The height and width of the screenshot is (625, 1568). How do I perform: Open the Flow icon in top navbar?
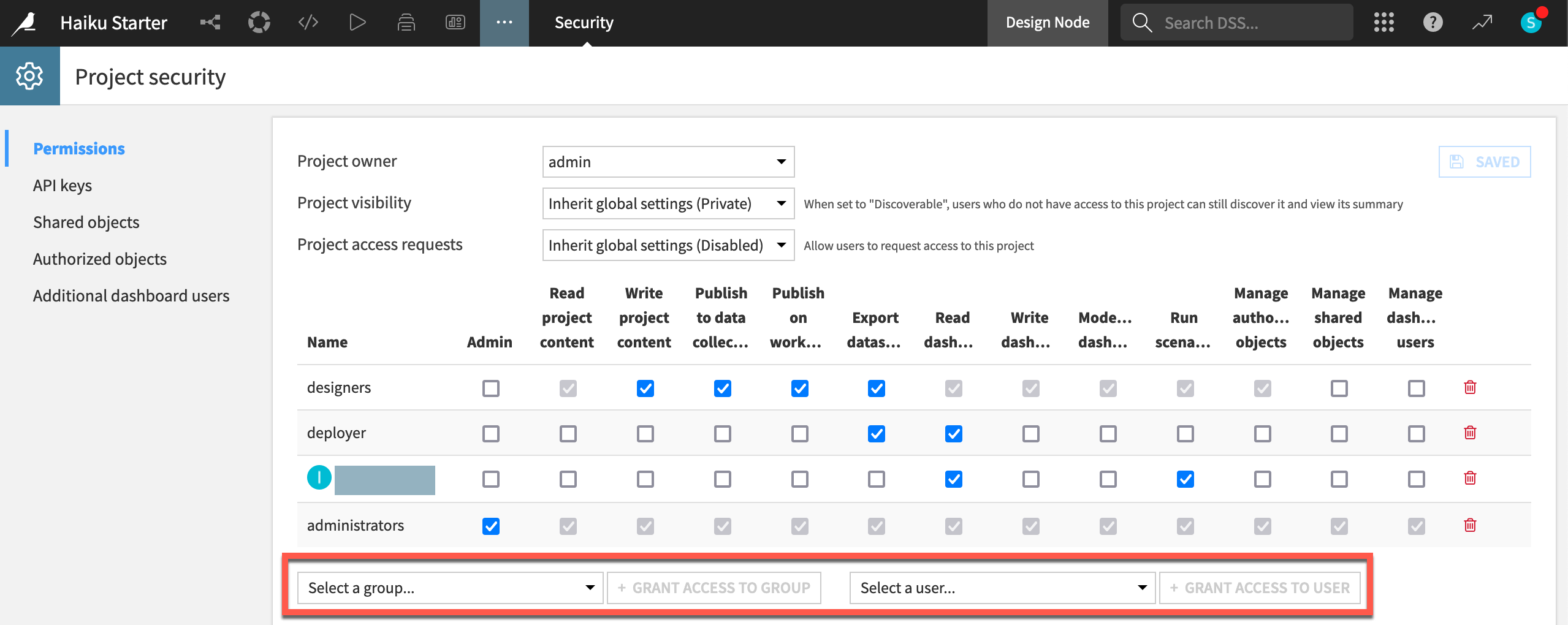(210, 23)
